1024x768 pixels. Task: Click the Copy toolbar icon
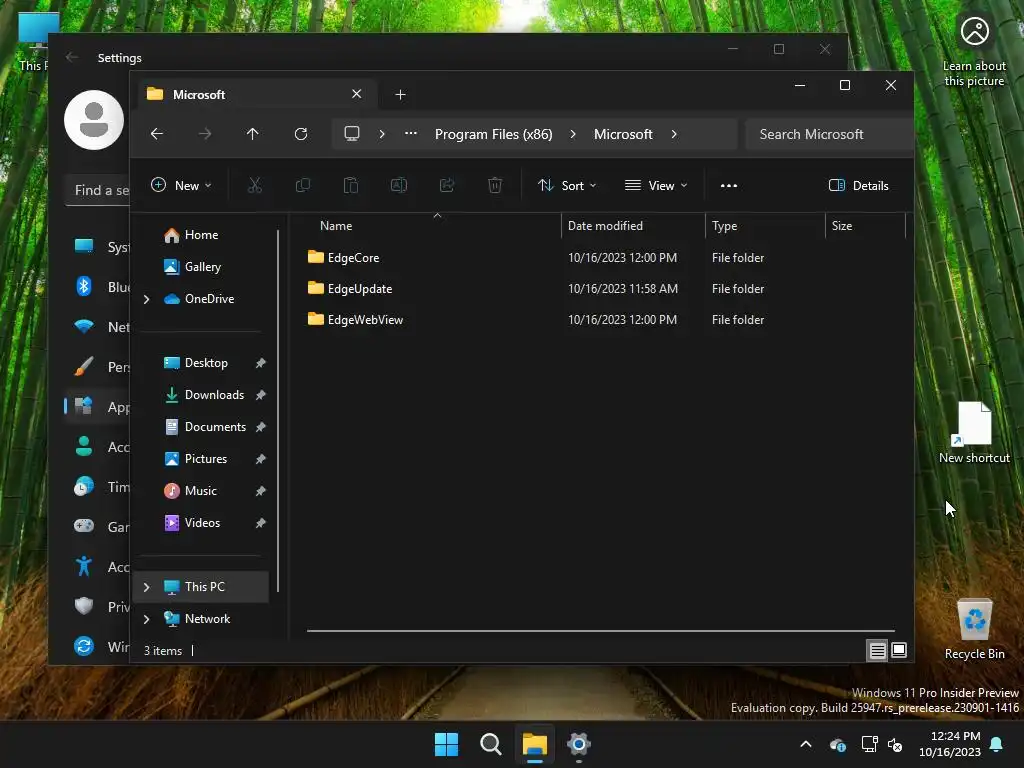pos(303,185)
